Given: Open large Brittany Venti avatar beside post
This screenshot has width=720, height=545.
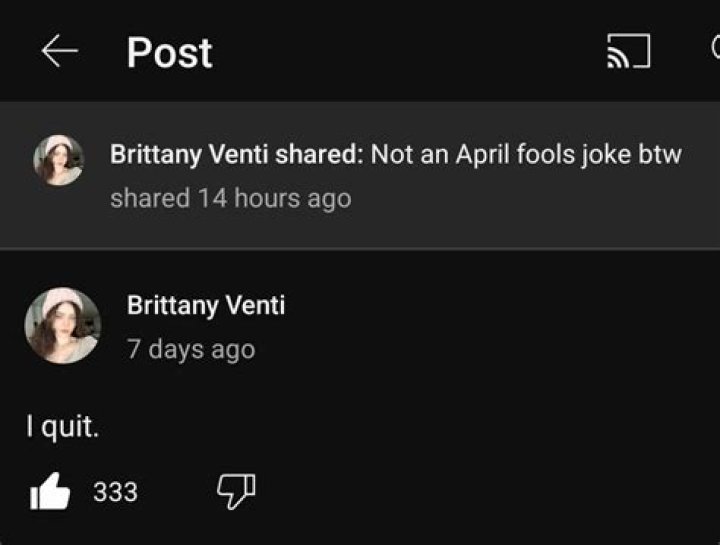Looking at the screenshot, I should pyautogui.click(x=62, y=326).
